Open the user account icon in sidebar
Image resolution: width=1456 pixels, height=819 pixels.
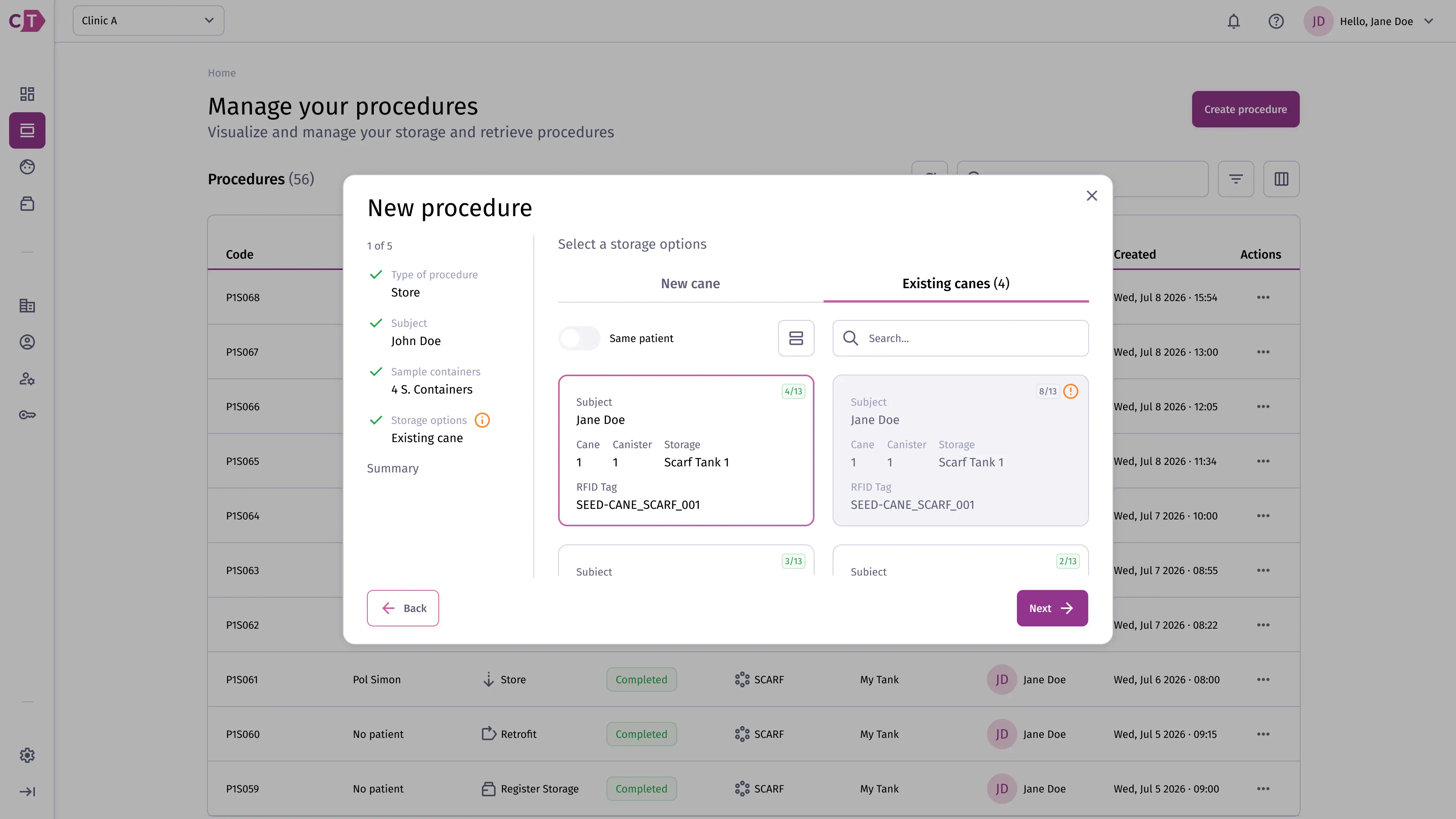point(27,342)
